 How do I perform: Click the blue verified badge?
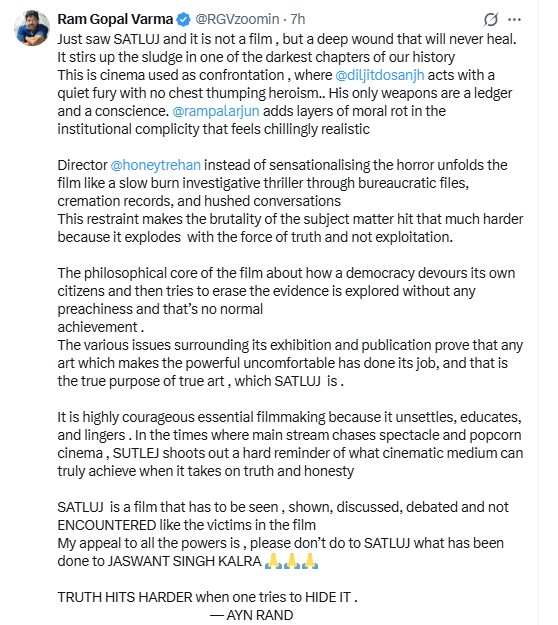(x=183, y=19)
